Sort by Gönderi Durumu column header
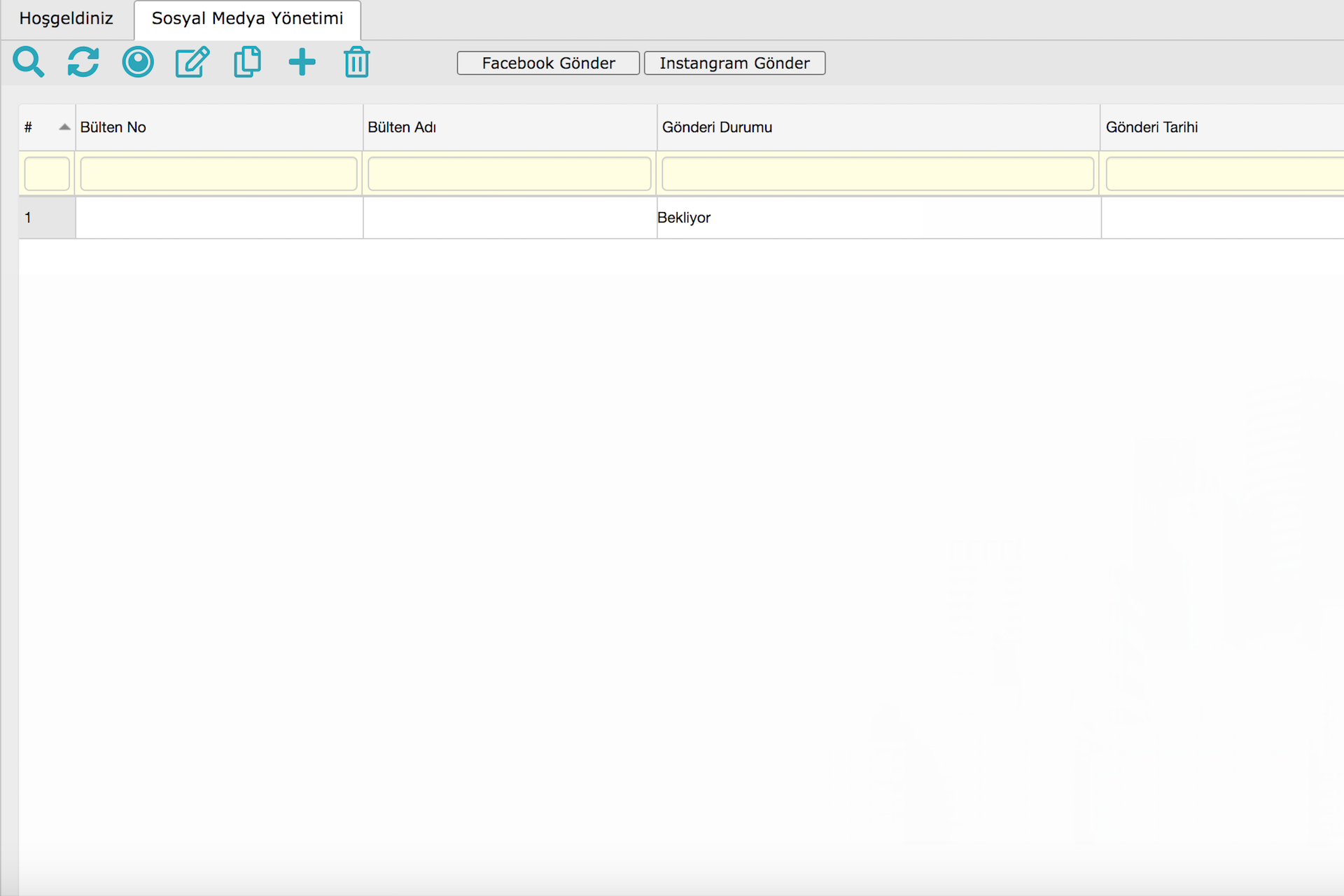This screenshot has height=896, width=1344. coord(717,127)
